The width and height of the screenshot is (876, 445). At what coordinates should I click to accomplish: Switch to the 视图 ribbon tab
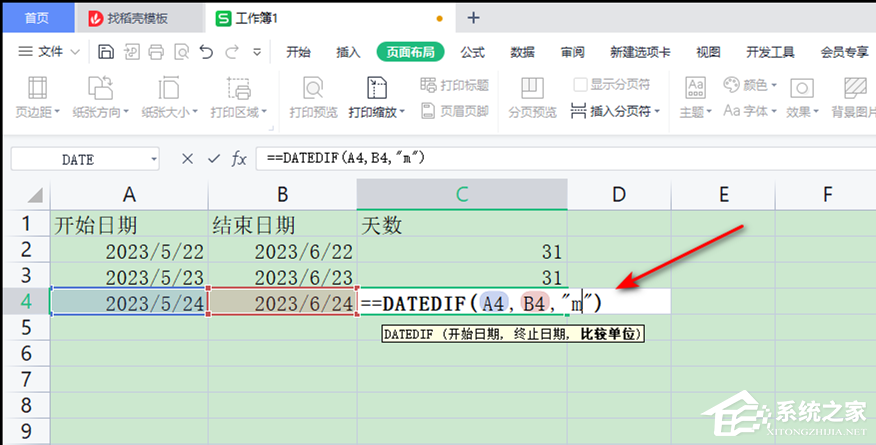[x=708, y=52]
